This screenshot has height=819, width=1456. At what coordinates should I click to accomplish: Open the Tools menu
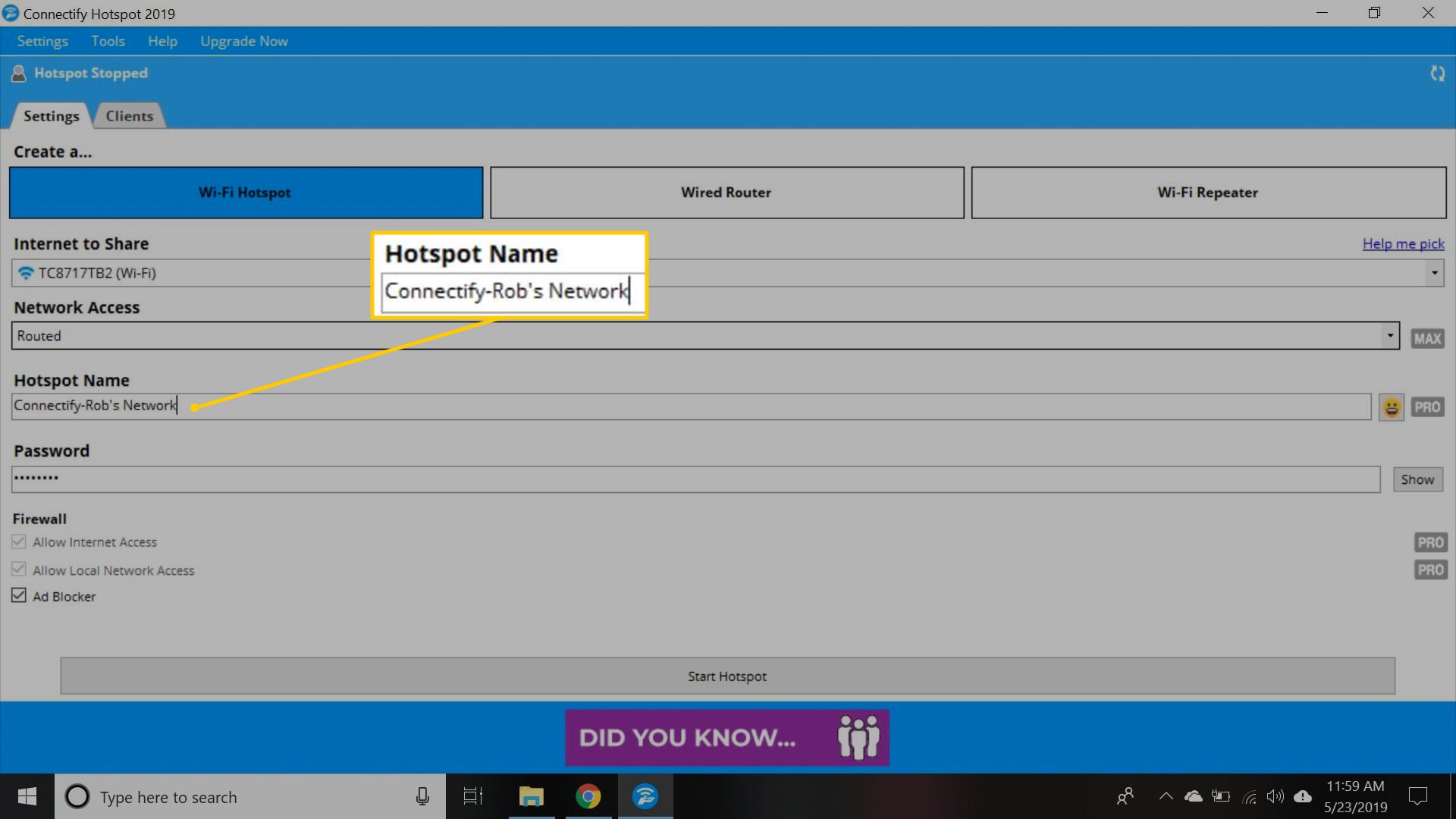tap(108, 41)
